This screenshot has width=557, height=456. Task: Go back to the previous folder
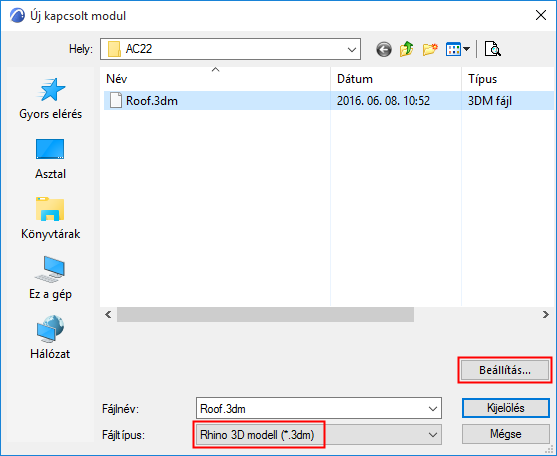point(384,49)
